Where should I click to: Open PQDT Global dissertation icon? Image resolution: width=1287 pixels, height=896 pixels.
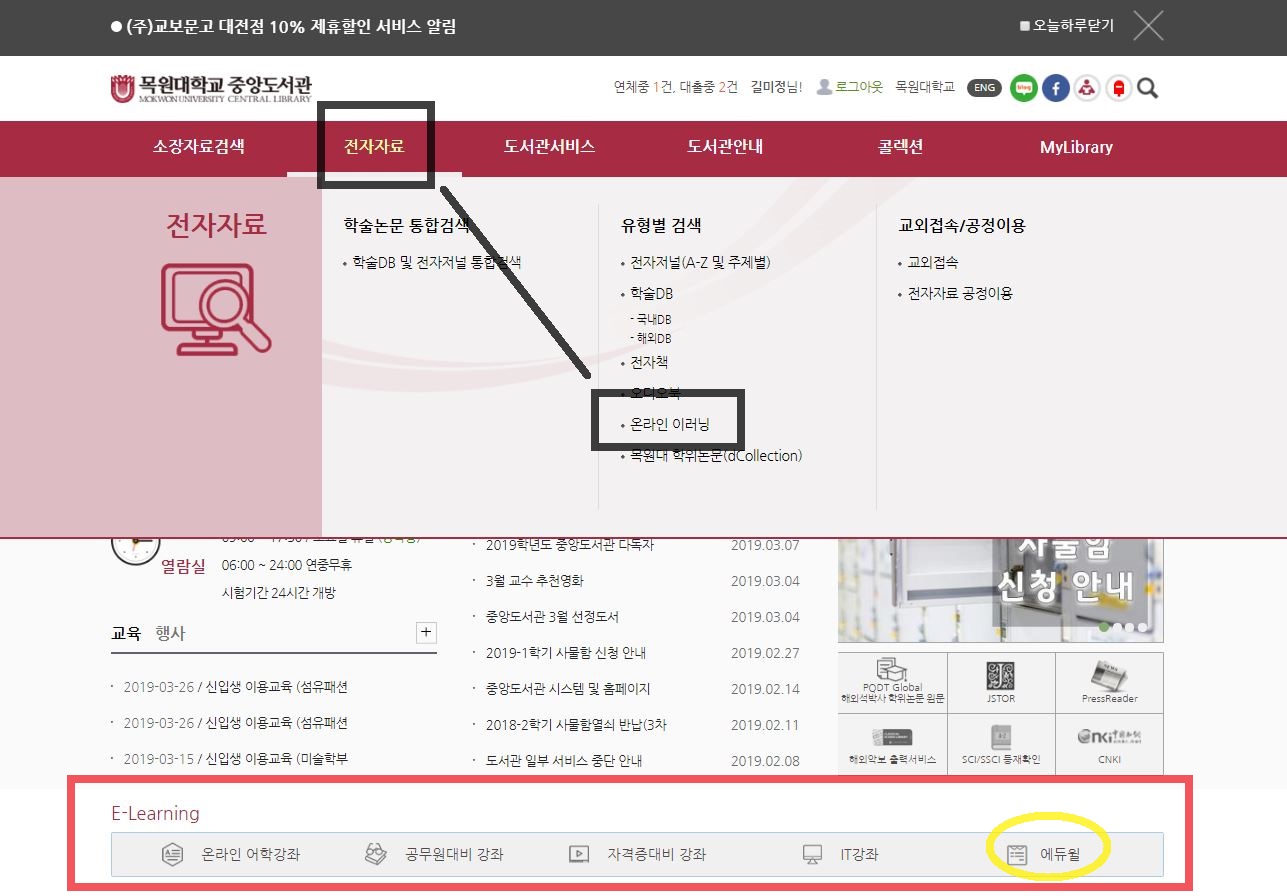[x=892, y=680]
